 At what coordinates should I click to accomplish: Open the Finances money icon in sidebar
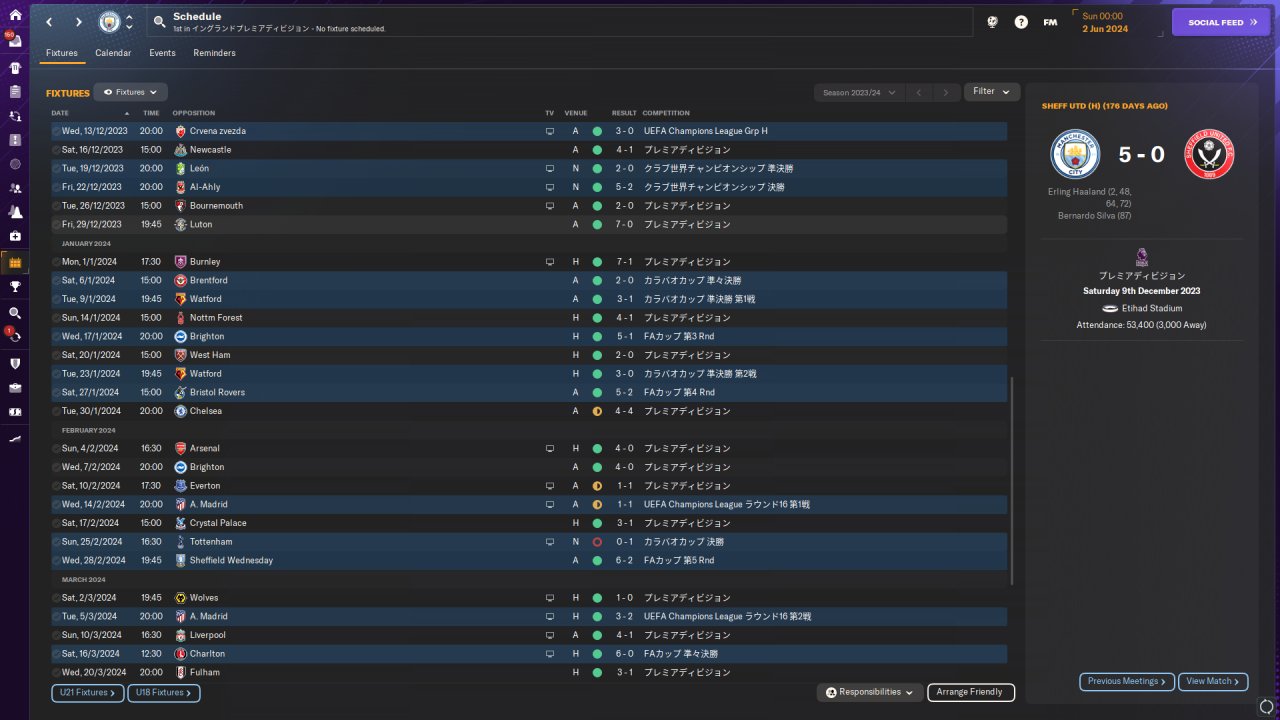pyautogui.click(x=14, y=411)
